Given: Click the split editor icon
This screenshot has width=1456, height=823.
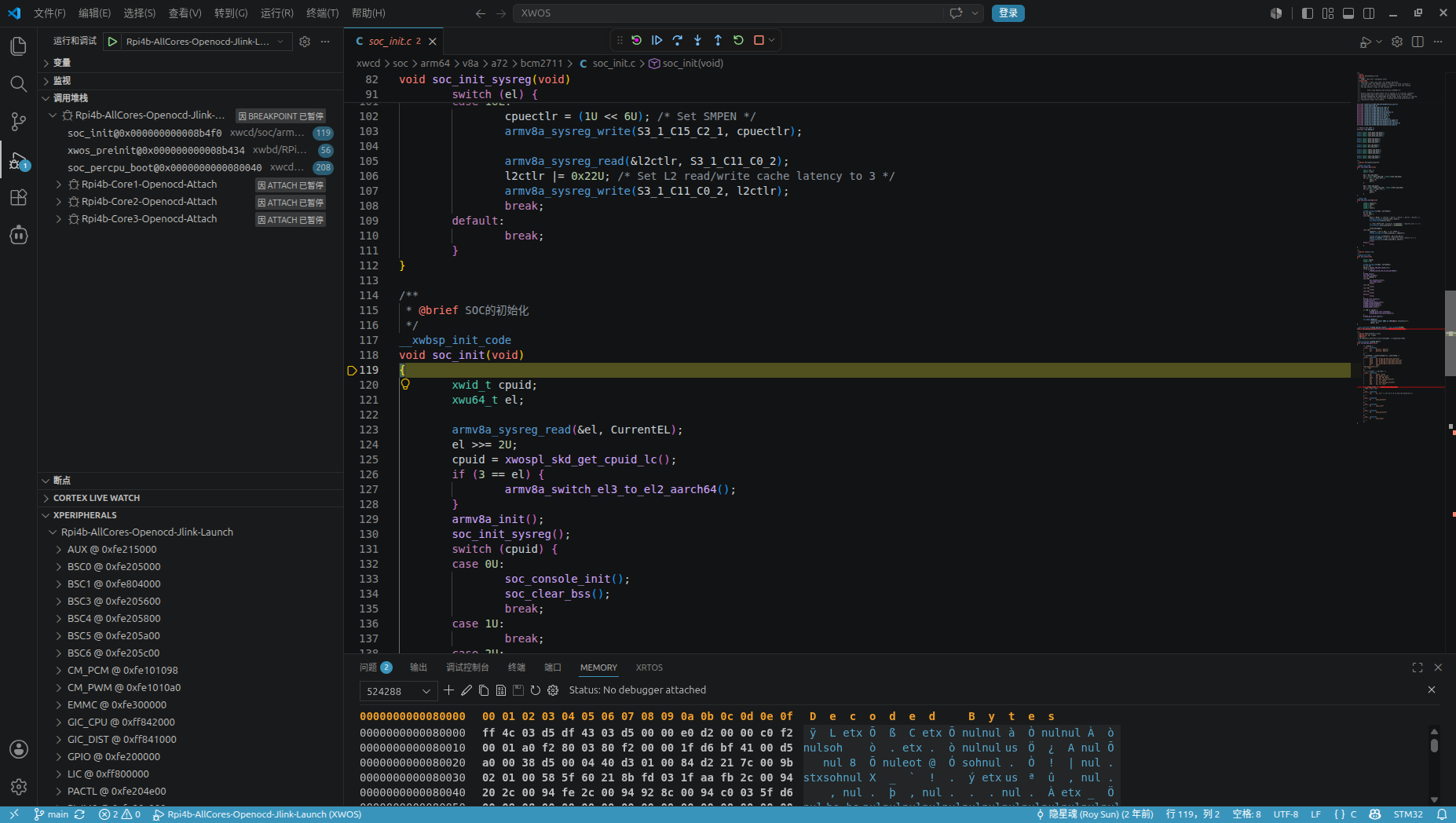Looking at the screenshot, I should click(x=1418, y=42).
